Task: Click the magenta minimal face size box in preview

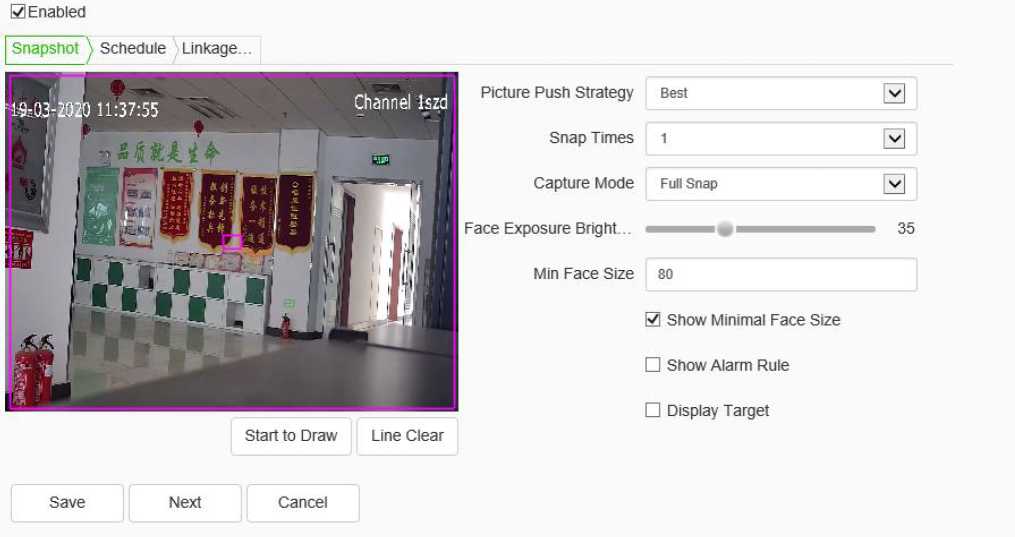Action: 232,242
